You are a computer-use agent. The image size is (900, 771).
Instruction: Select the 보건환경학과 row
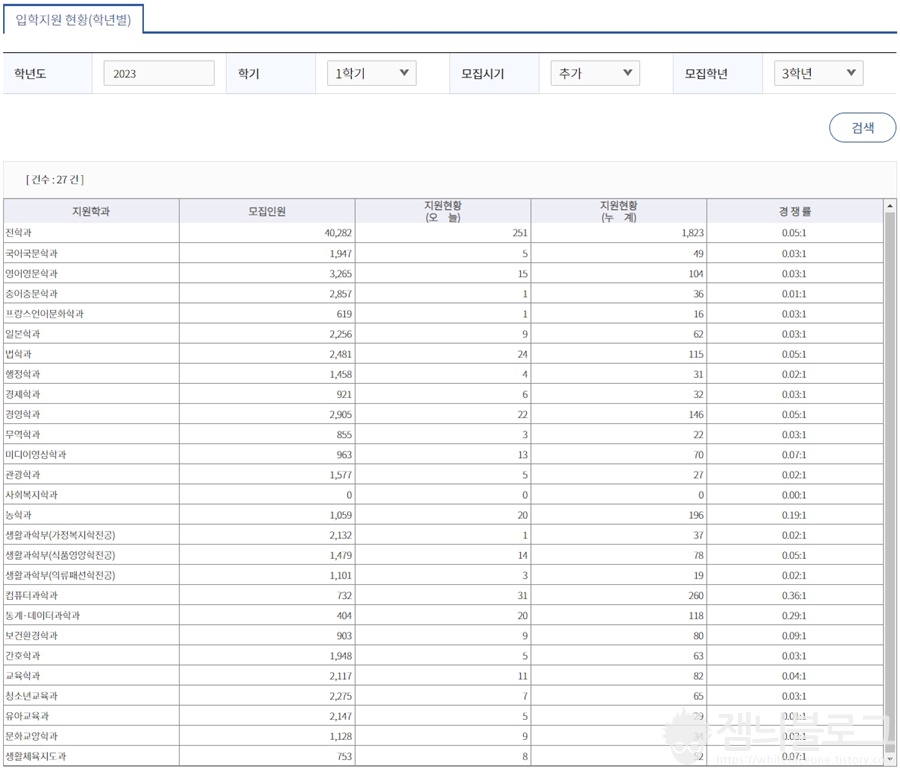443,635
